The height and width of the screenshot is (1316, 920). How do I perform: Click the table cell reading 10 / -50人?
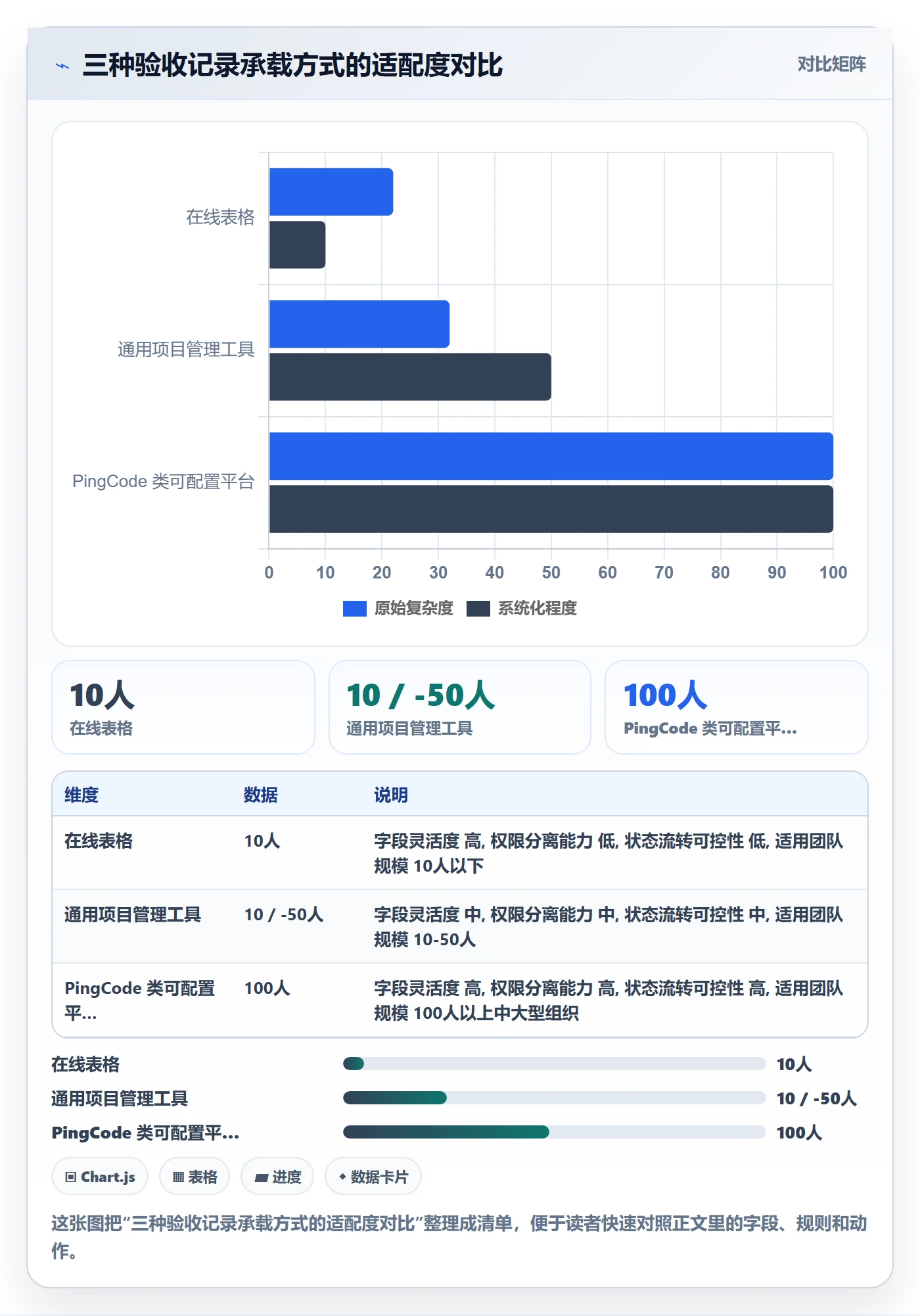pyautogui.click(x=284, y=914)
